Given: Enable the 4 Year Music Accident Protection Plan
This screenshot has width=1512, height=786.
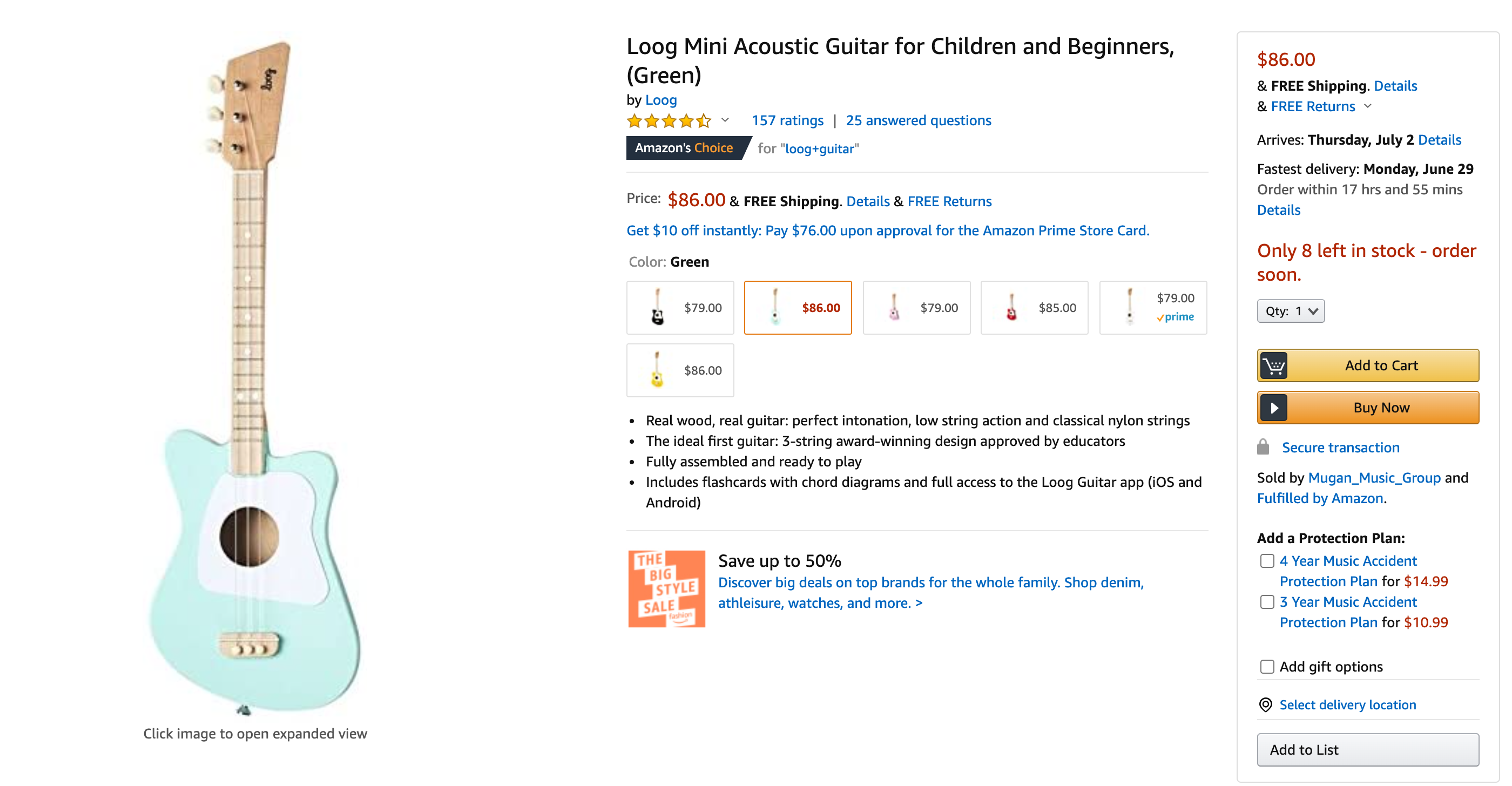Looking at the screenshot, I should 1266,561.
